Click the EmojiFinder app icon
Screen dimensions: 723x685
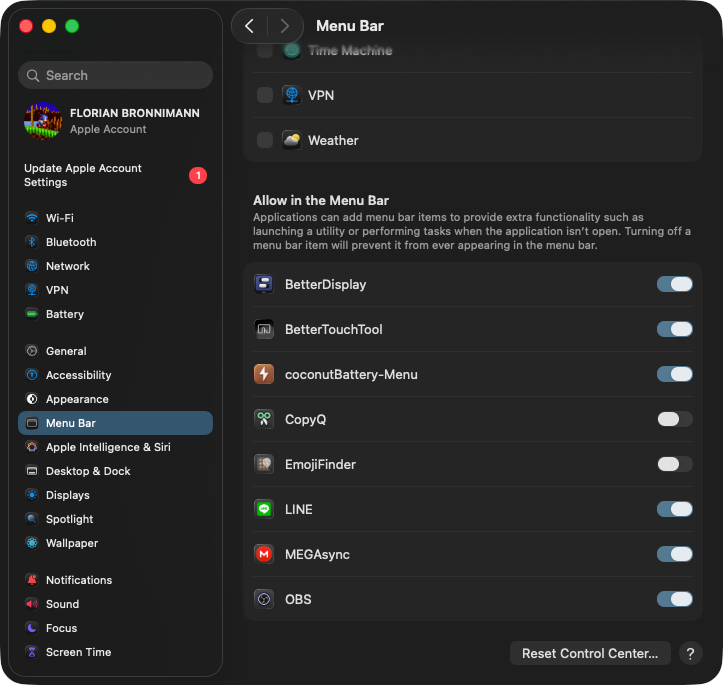click(264, 464)
